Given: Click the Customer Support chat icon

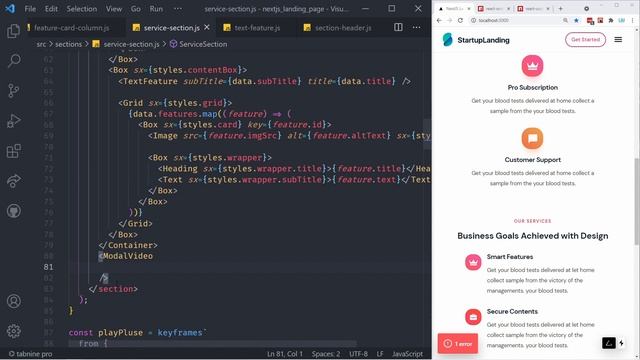Looking at the screenshot, I should 532,138.
